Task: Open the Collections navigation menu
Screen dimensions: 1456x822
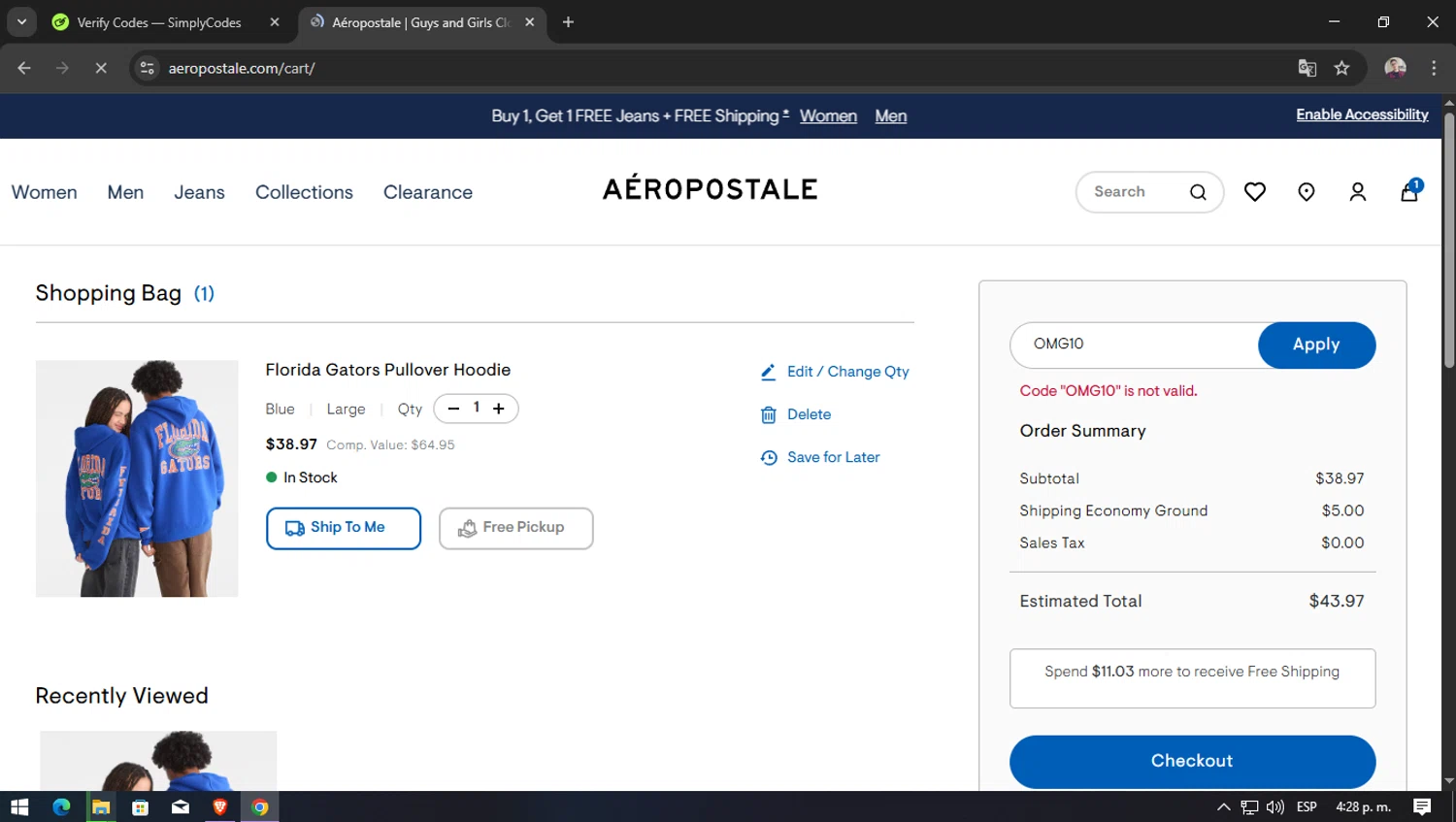Action: pos(304,192)
